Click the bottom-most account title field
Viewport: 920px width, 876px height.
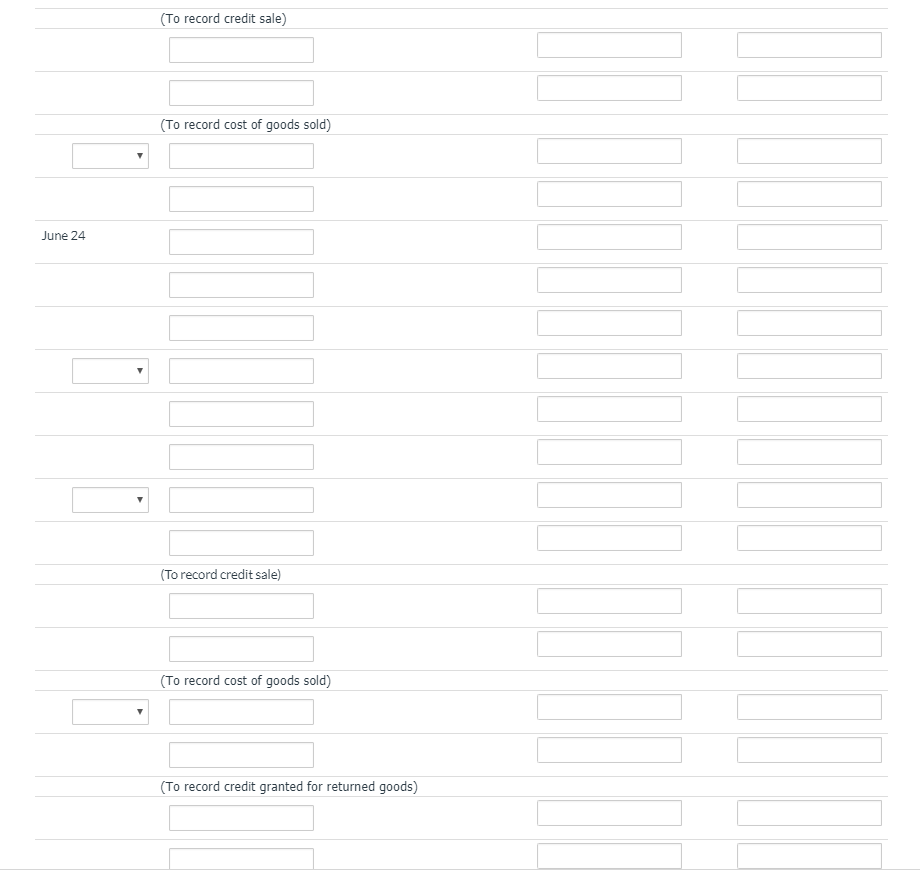241,858
